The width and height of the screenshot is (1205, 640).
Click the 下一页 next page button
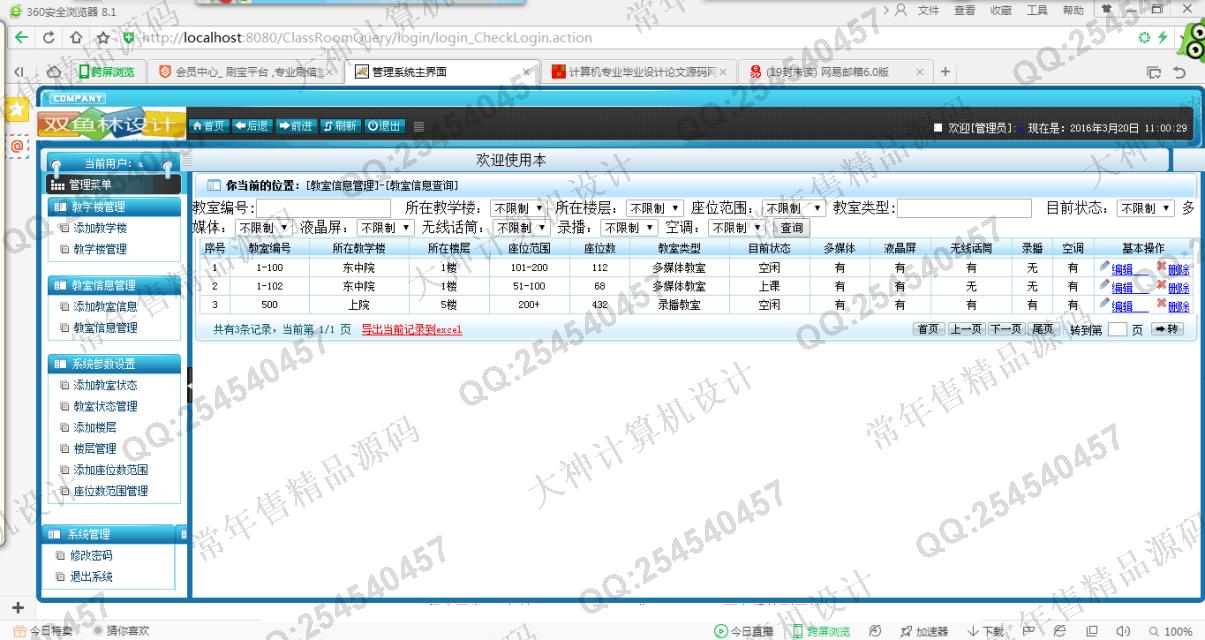1006,329
